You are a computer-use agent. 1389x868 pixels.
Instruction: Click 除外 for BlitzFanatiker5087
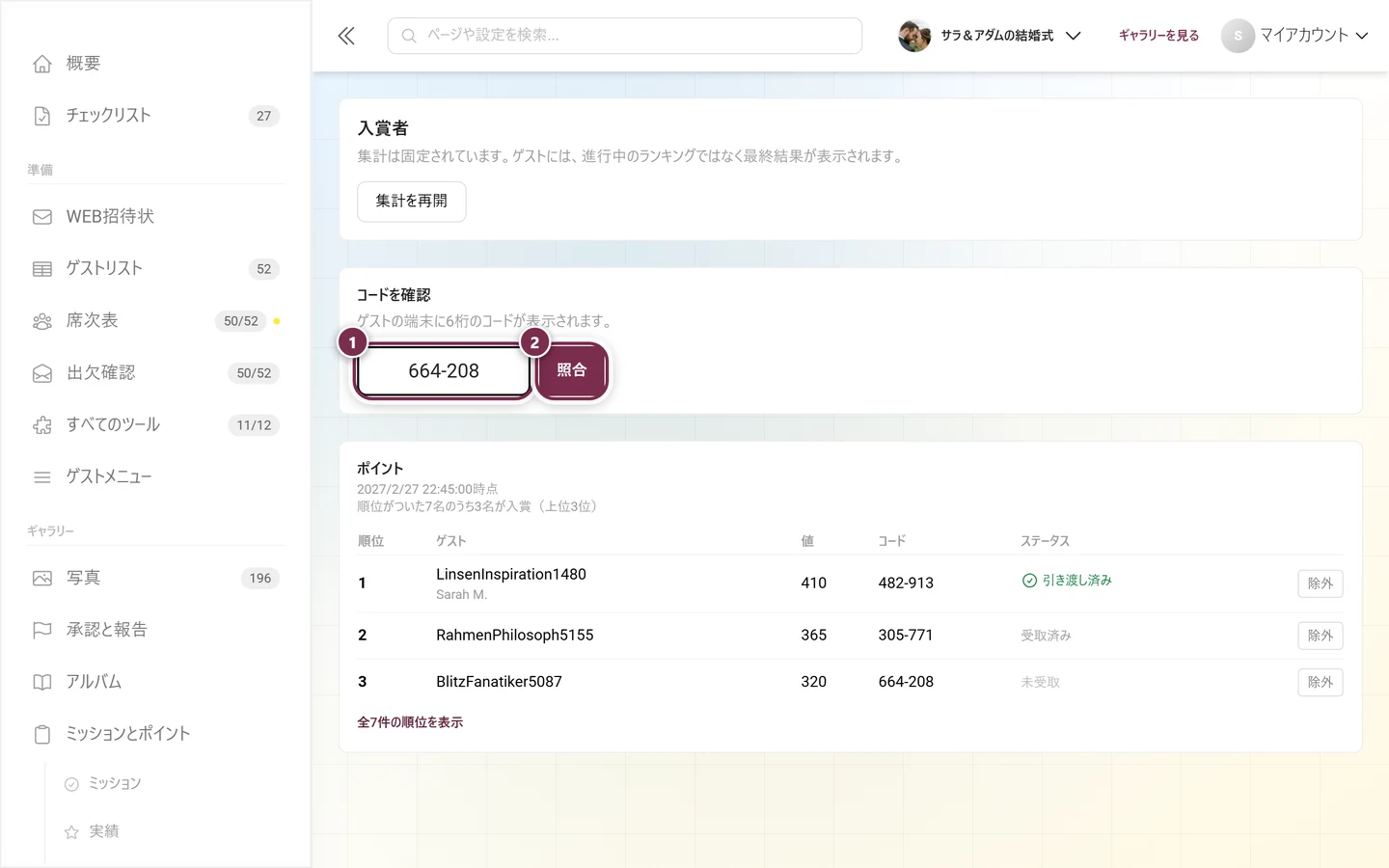1321,683
